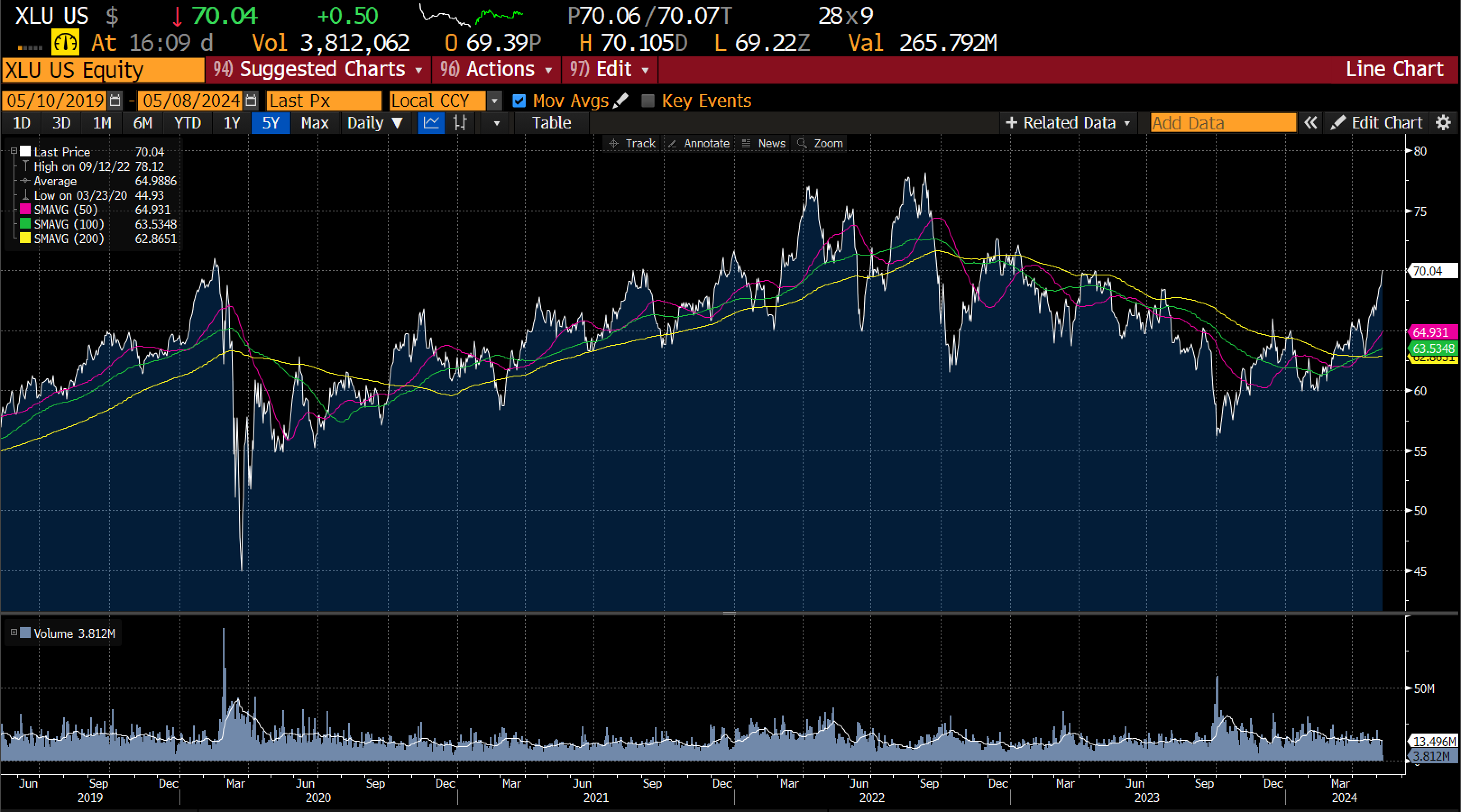Viewport: 1461px width, 812px height.
Task: Open the chart type extra dropdown arrow
Action: pos(497,123)
